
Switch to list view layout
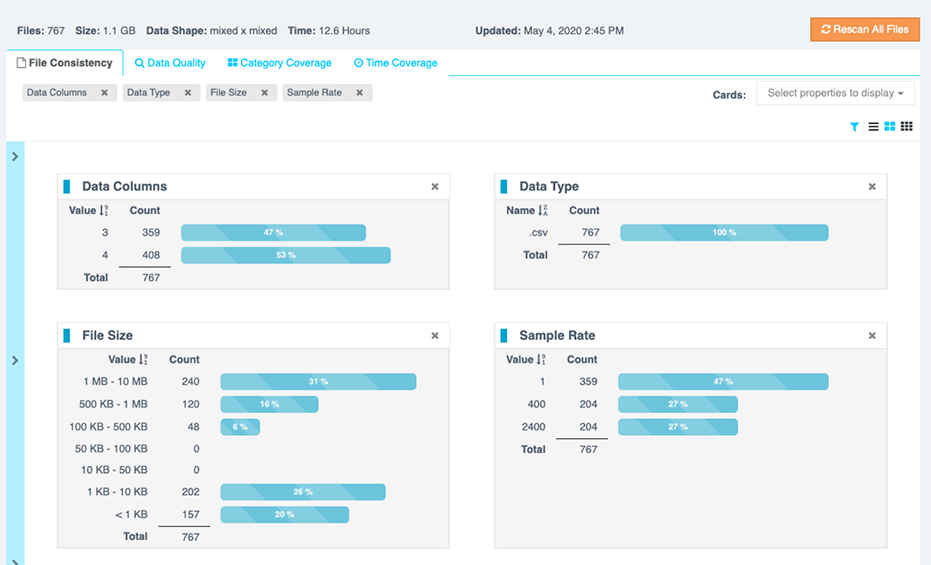click(873, 127)
